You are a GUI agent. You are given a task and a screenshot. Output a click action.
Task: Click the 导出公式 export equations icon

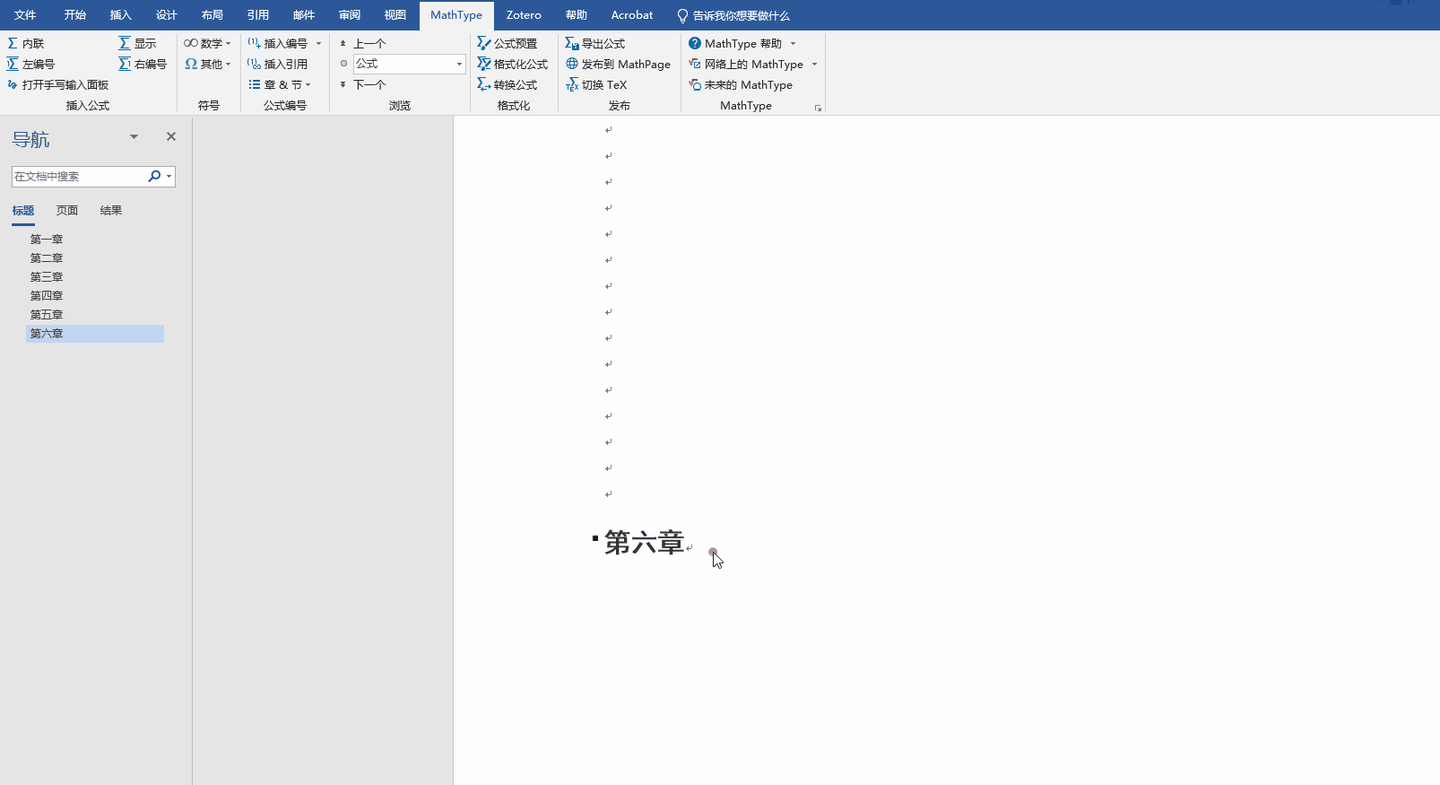(x=572, y=43)
